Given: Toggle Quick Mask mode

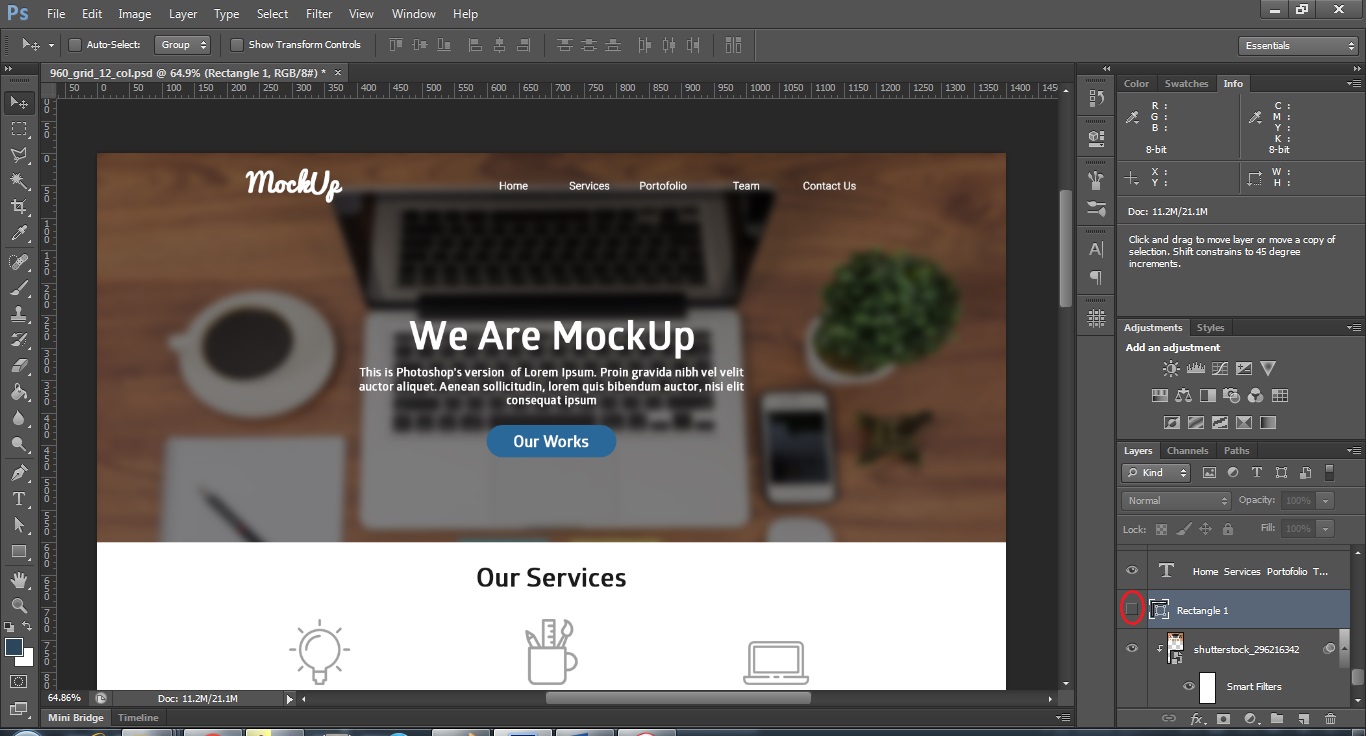Looking at the screenshot, I should [19, 682].
